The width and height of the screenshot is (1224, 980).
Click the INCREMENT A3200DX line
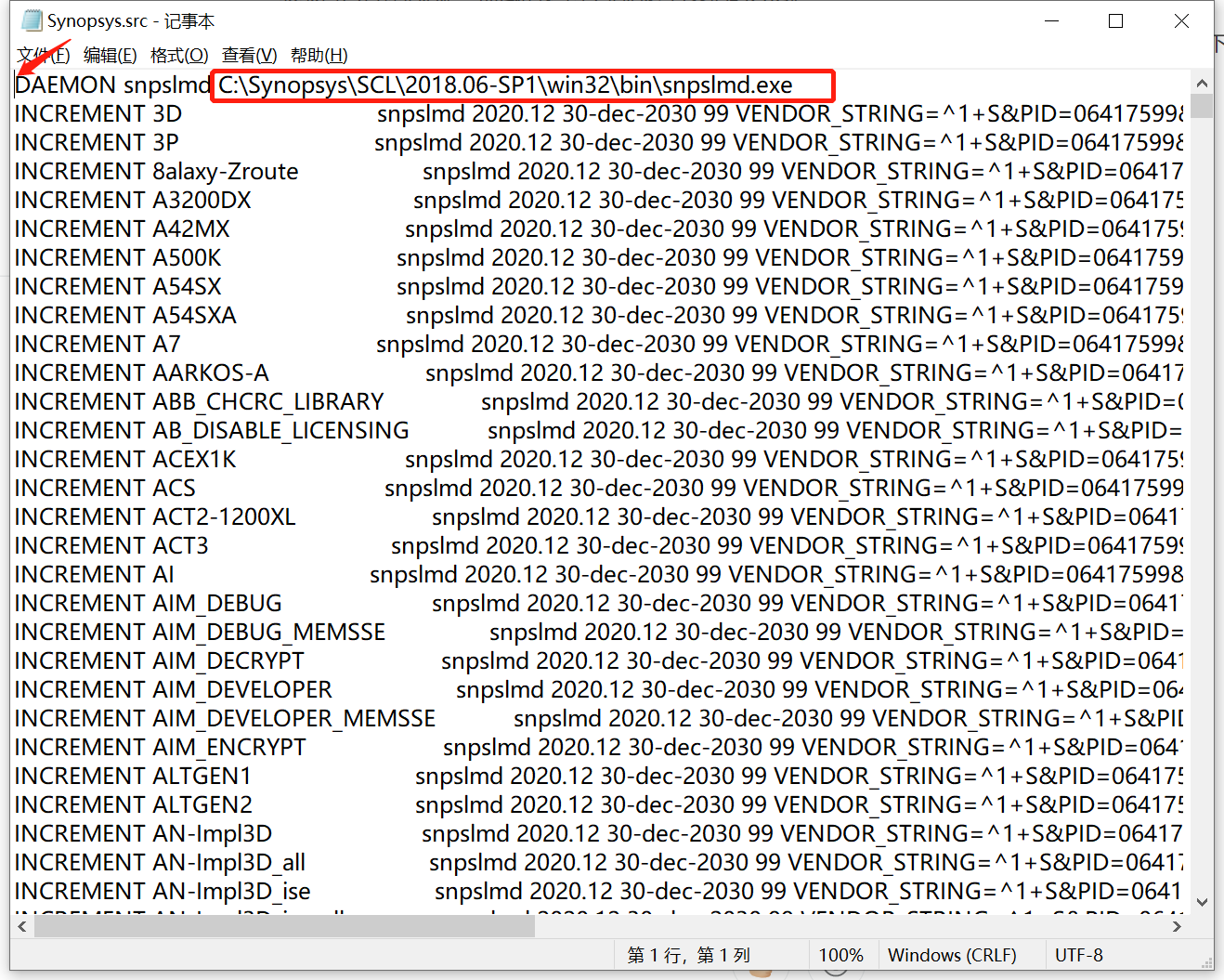(599, 201)
